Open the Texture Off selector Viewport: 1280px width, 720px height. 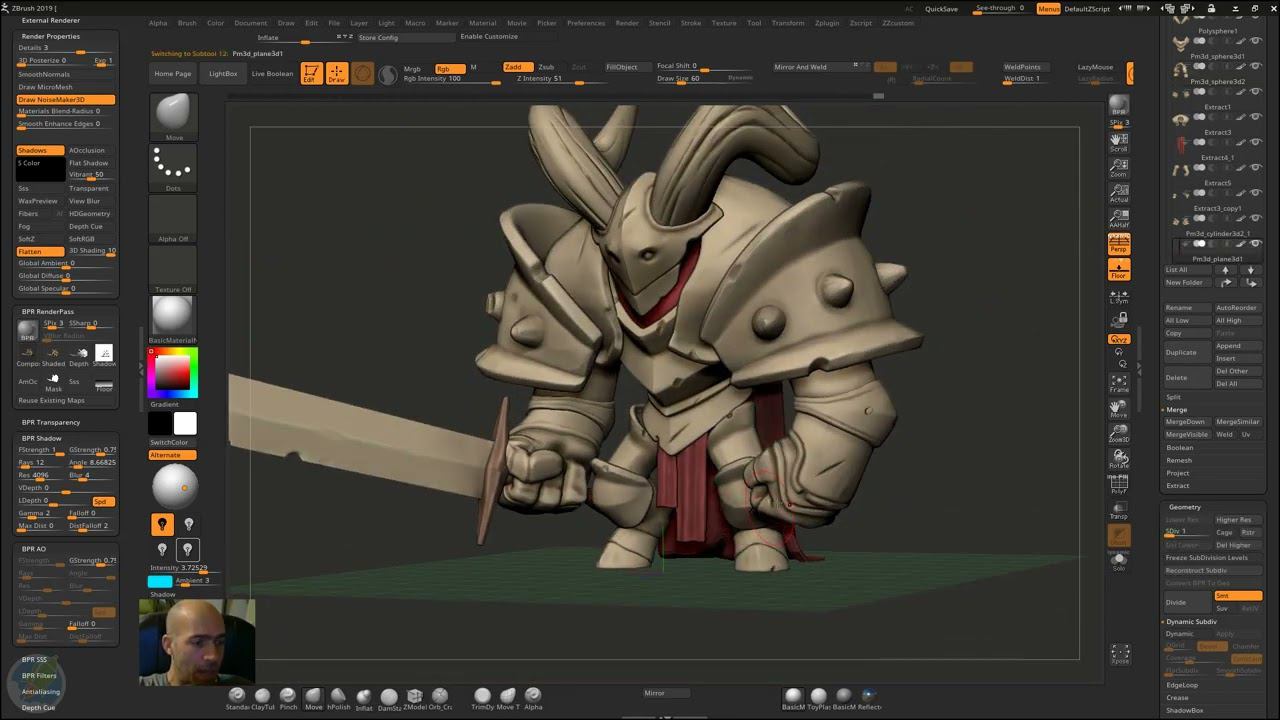point(174,269)
